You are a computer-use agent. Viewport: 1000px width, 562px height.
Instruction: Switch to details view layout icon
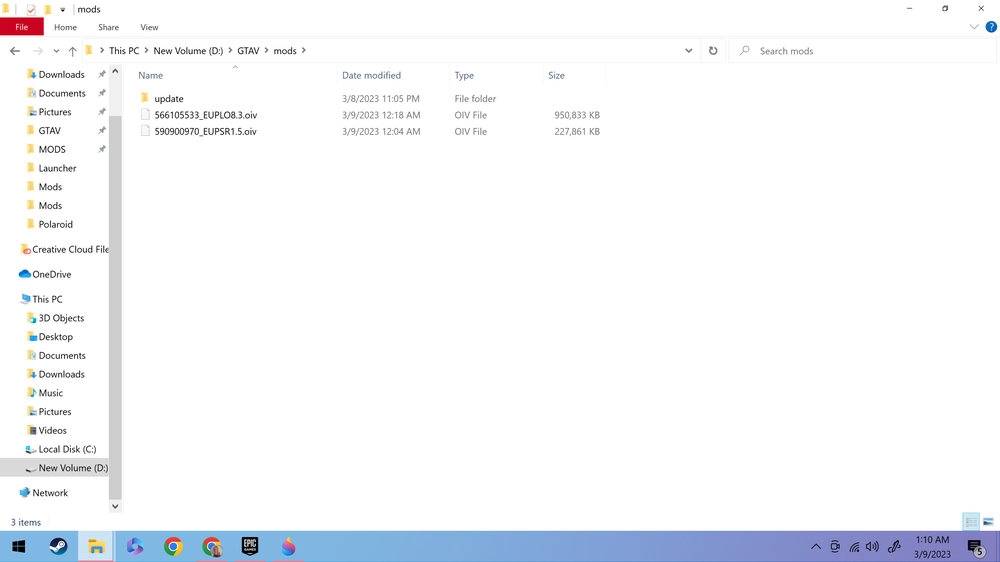[x=971, y=522]
